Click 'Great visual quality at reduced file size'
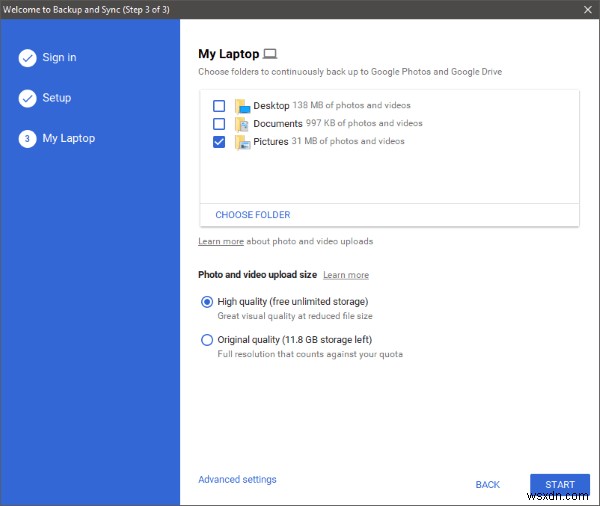The width and height of the screenshot is (600, 506). click(295, 316)
